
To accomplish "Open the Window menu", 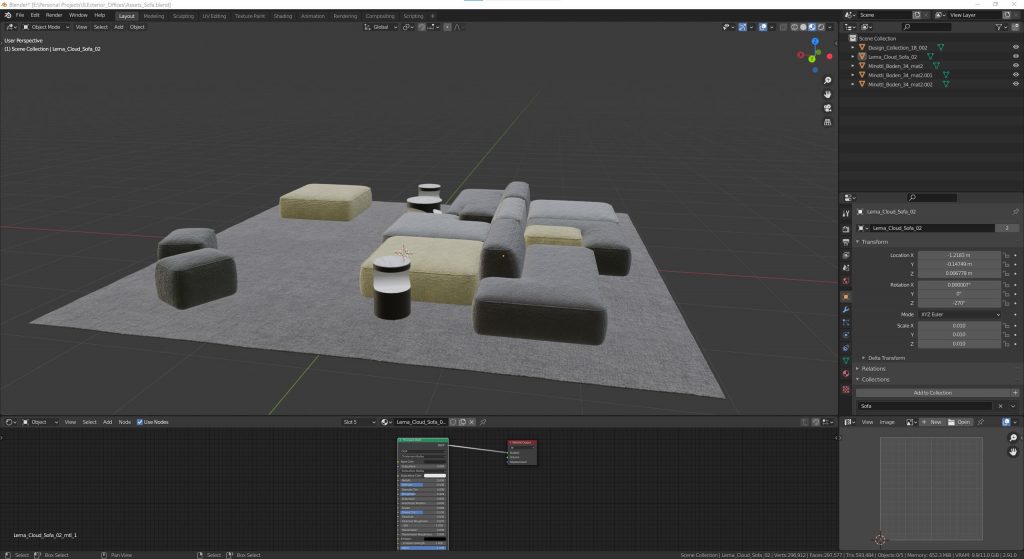I will coord(78,15).
